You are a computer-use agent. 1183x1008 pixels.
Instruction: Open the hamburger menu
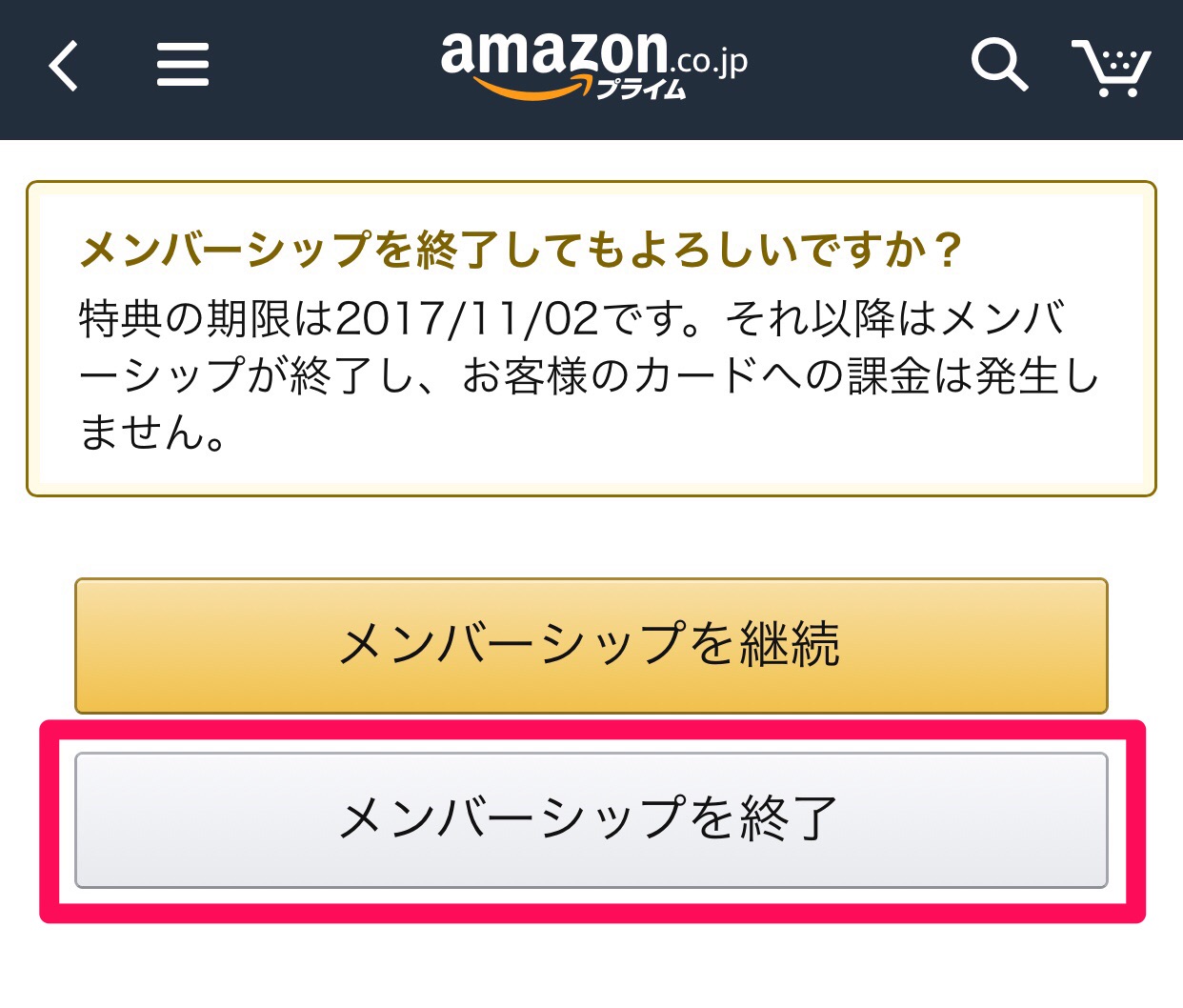click(182, 67)
